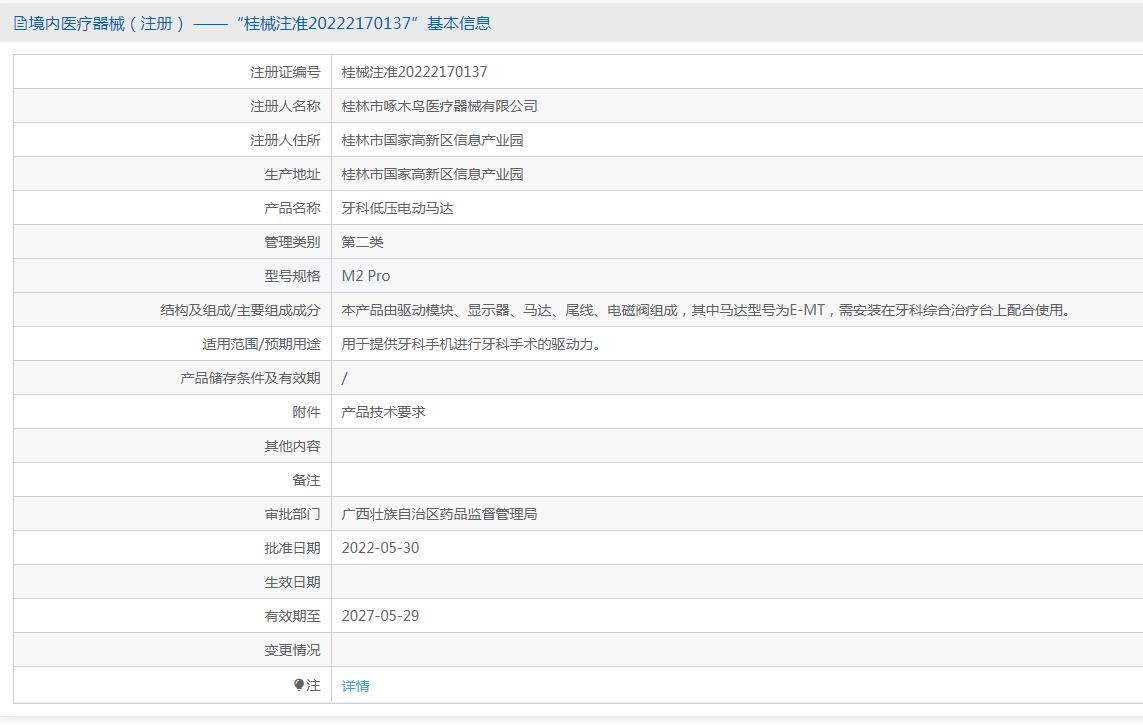Click the 产品储存条件及有效期 label
1143x725 pixels.
[250, 378]
